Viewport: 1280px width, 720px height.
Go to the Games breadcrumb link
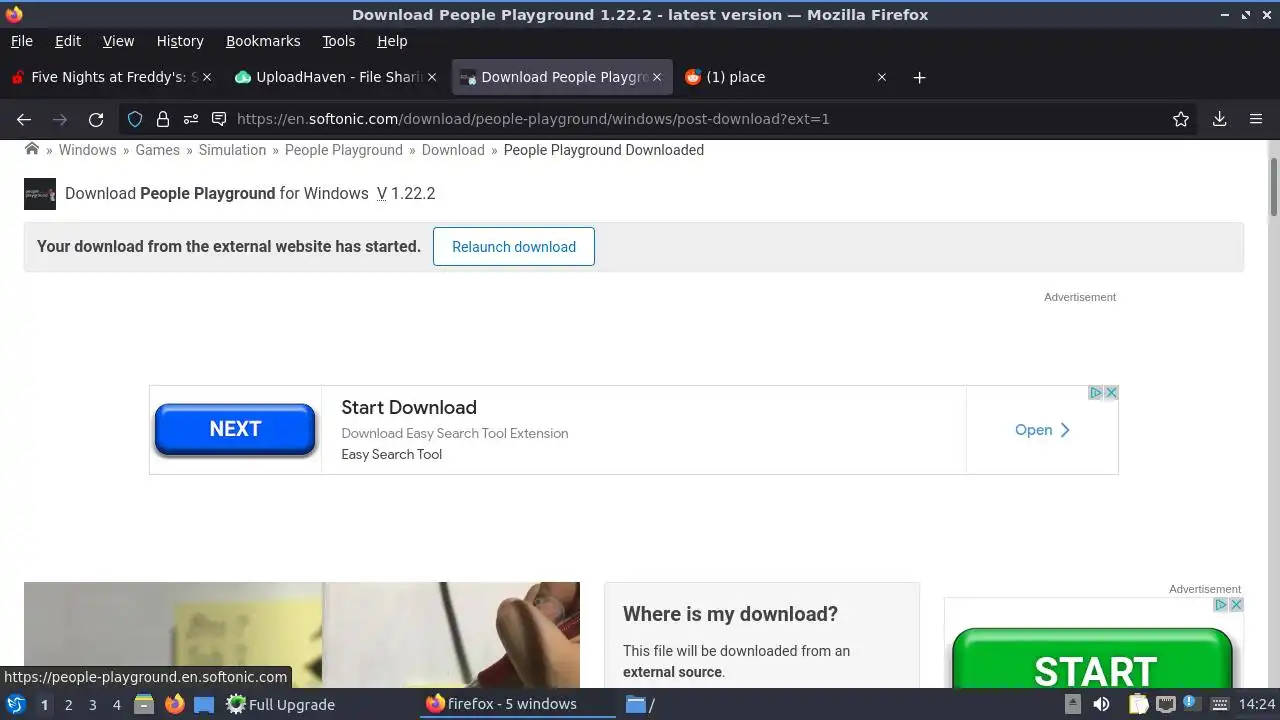[x=158, y=150]
